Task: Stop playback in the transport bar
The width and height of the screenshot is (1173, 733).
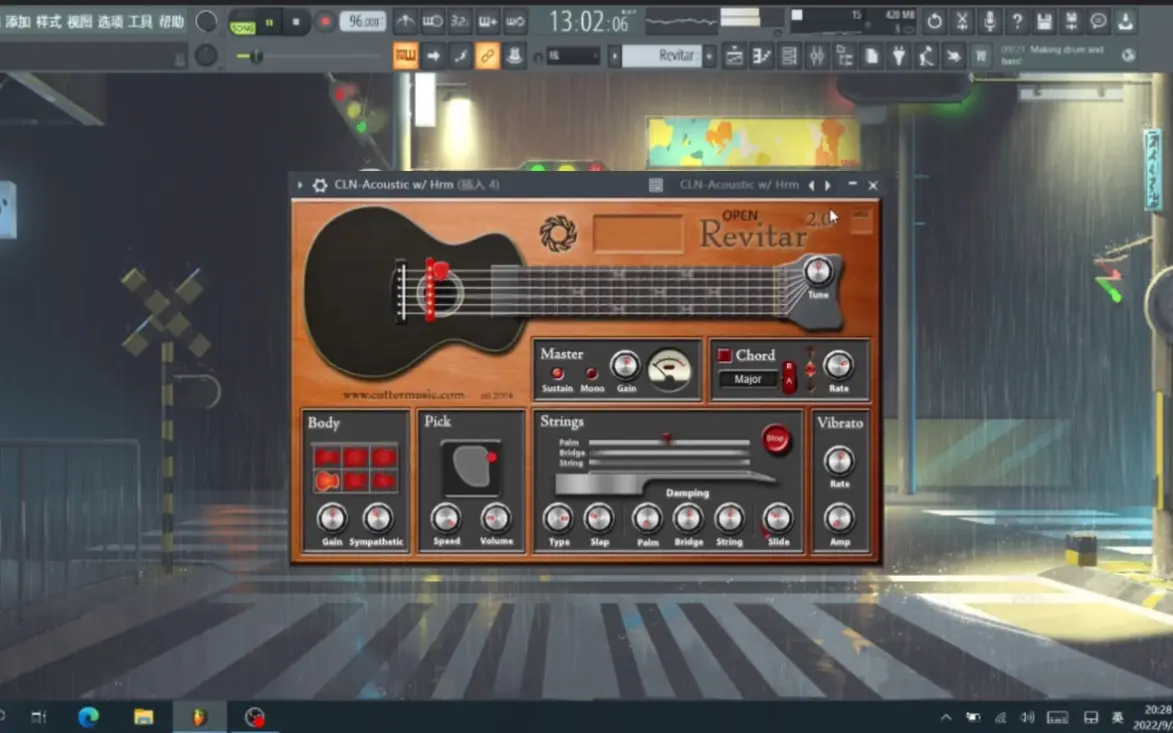Action: point(296,22)
